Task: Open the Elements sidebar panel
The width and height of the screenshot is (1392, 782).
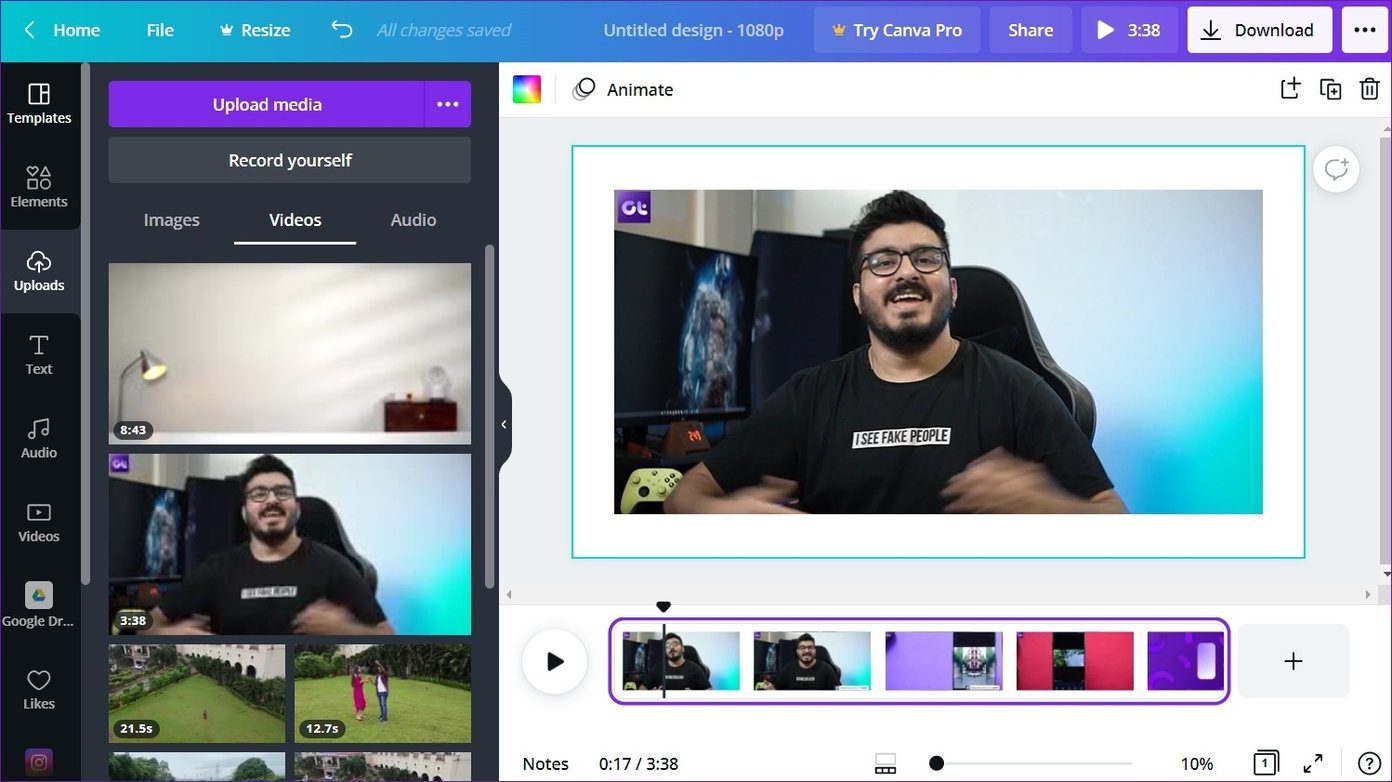Action: point(39,187)
